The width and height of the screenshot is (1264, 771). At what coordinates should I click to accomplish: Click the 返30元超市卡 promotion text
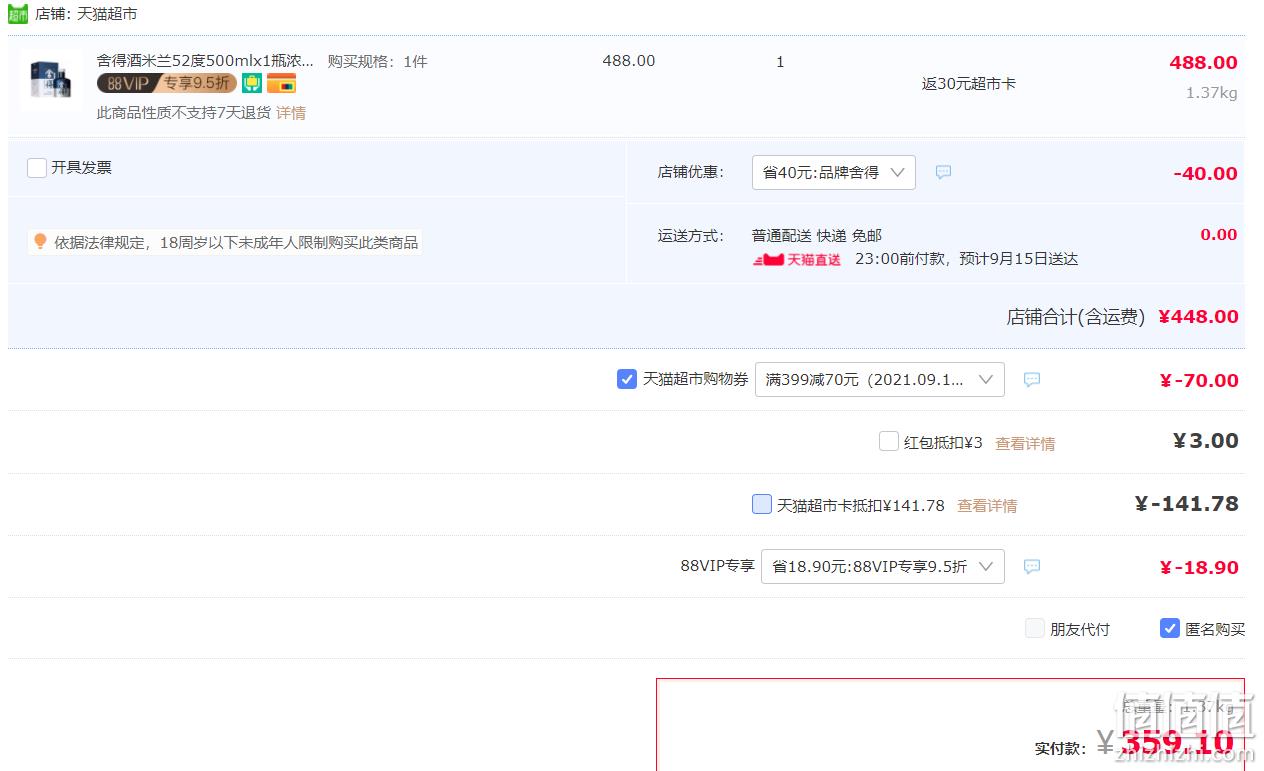pos(969,84)
